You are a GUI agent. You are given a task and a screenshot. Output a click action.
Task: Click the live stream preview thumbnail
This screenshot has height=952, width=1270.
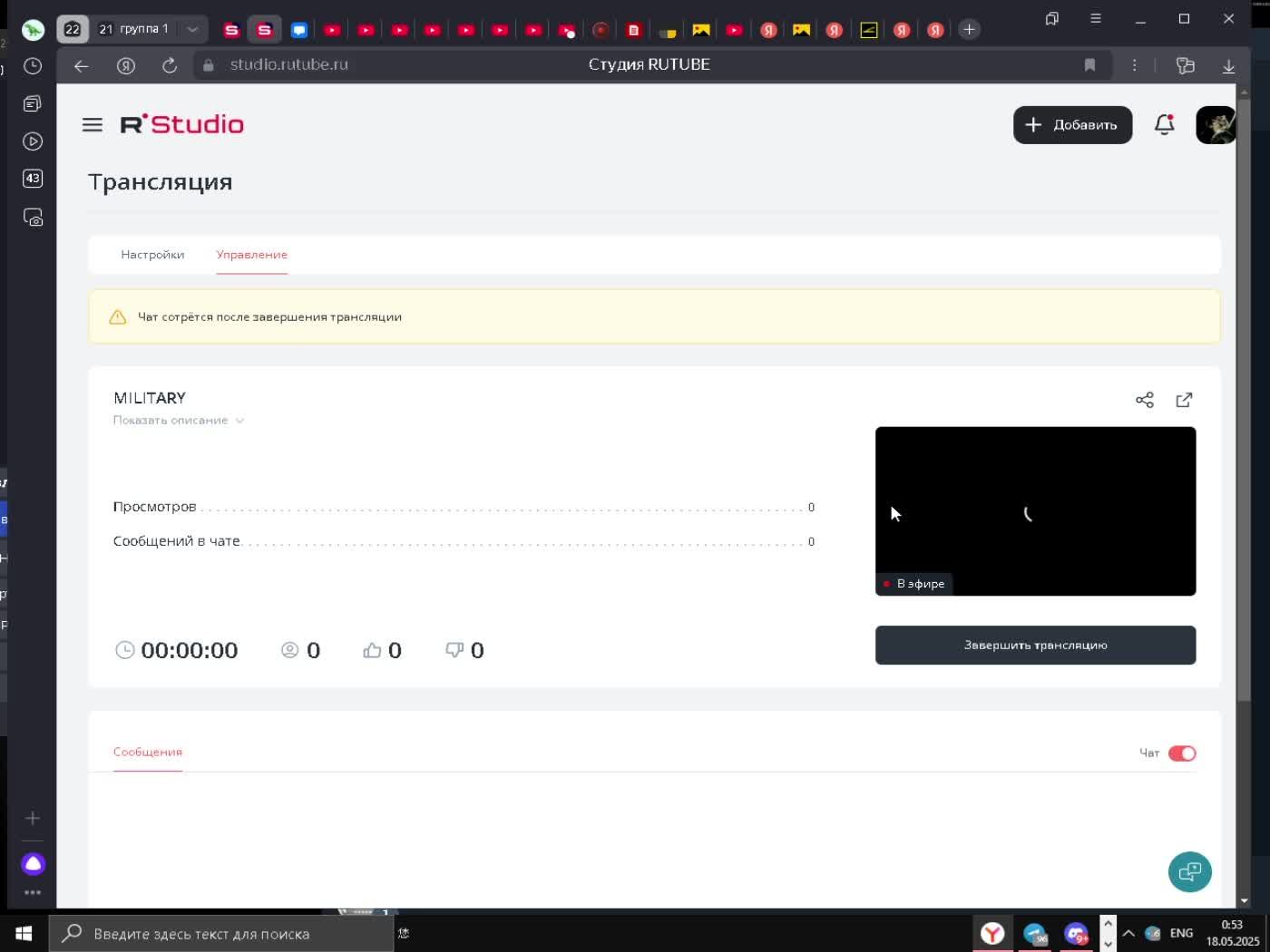click(x=1035, y=511)
